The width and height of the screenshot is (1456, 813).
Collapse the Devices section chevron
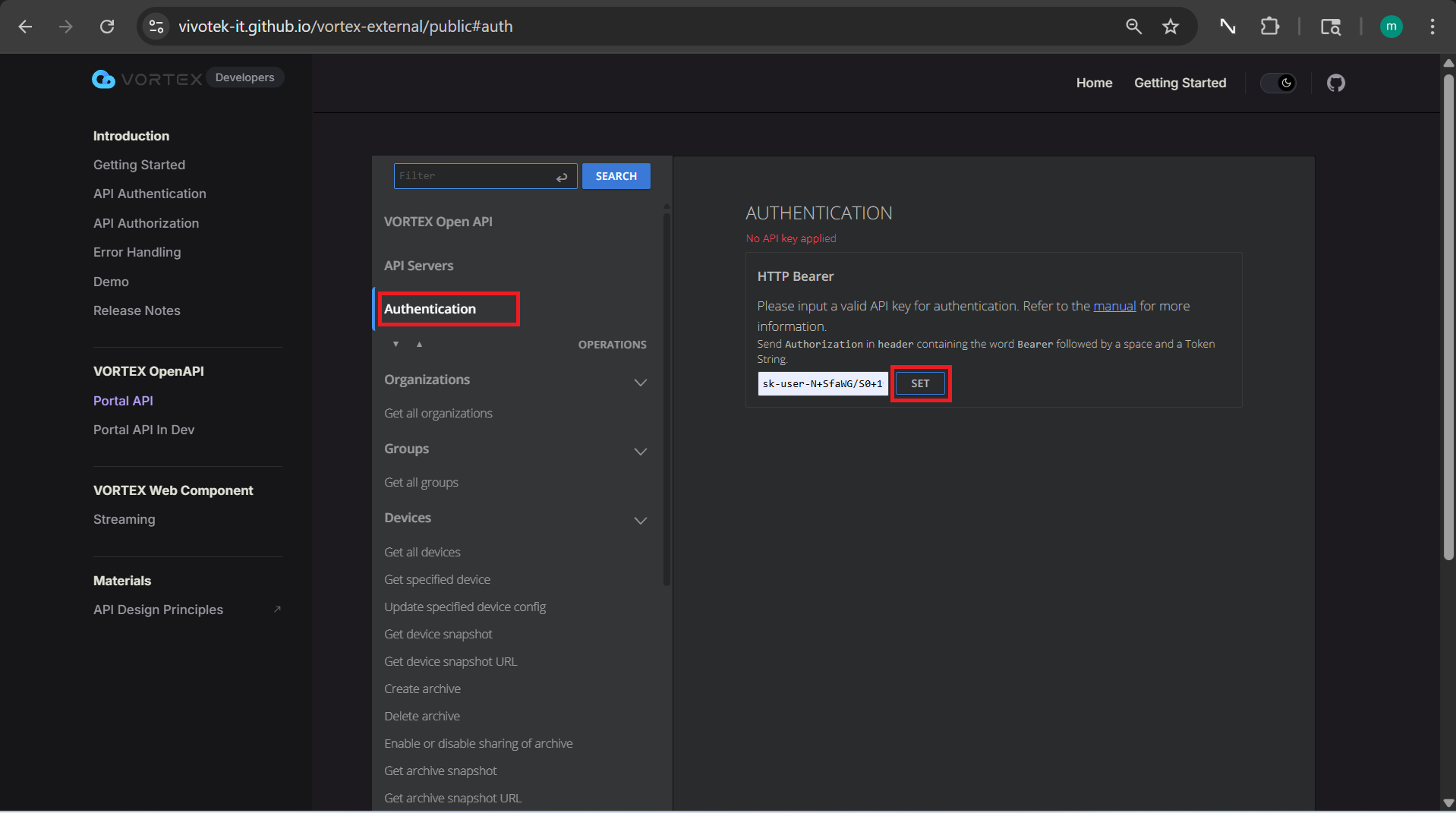[x=640, y=520]
